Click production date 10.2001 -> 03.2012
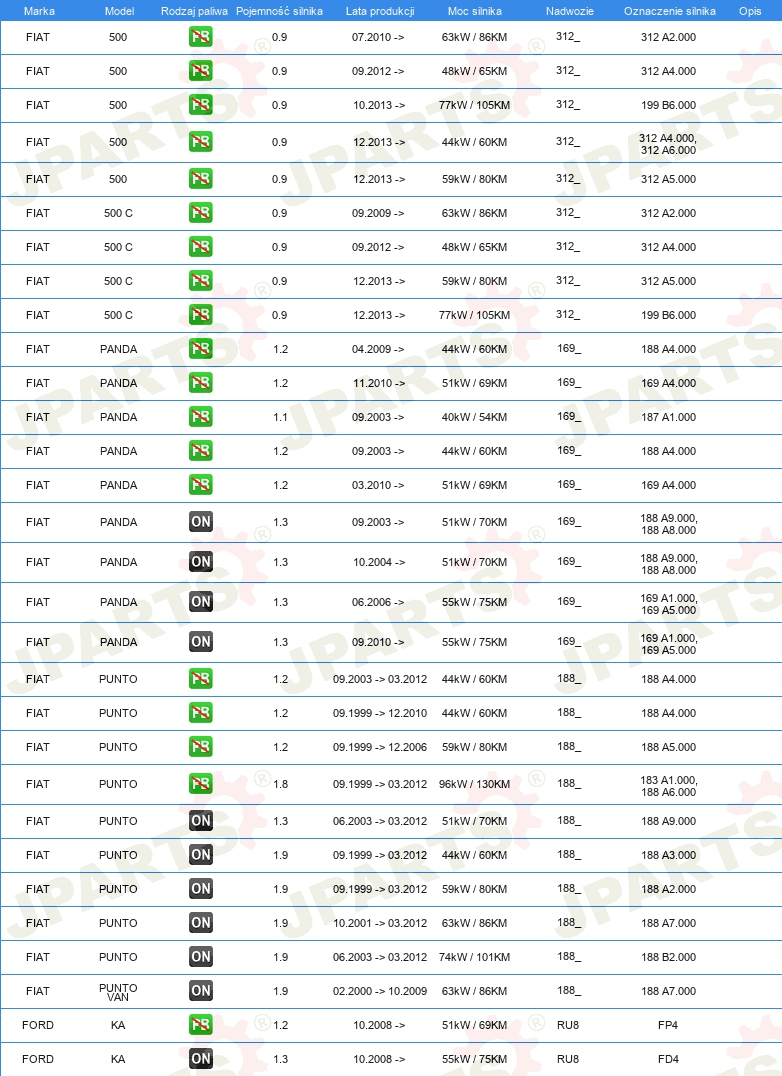The image size is (782, 1076). tap(380, 923)
